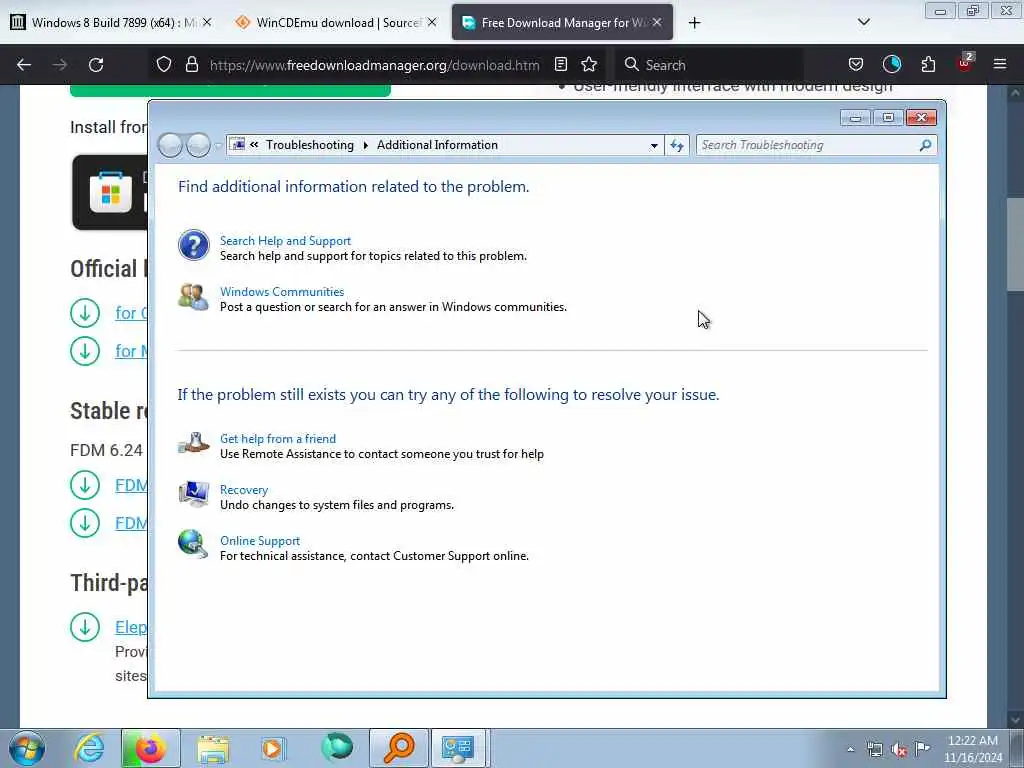Launch Internet Explorer from taskbar
The image size is (1024, 768).
(89, 748)
